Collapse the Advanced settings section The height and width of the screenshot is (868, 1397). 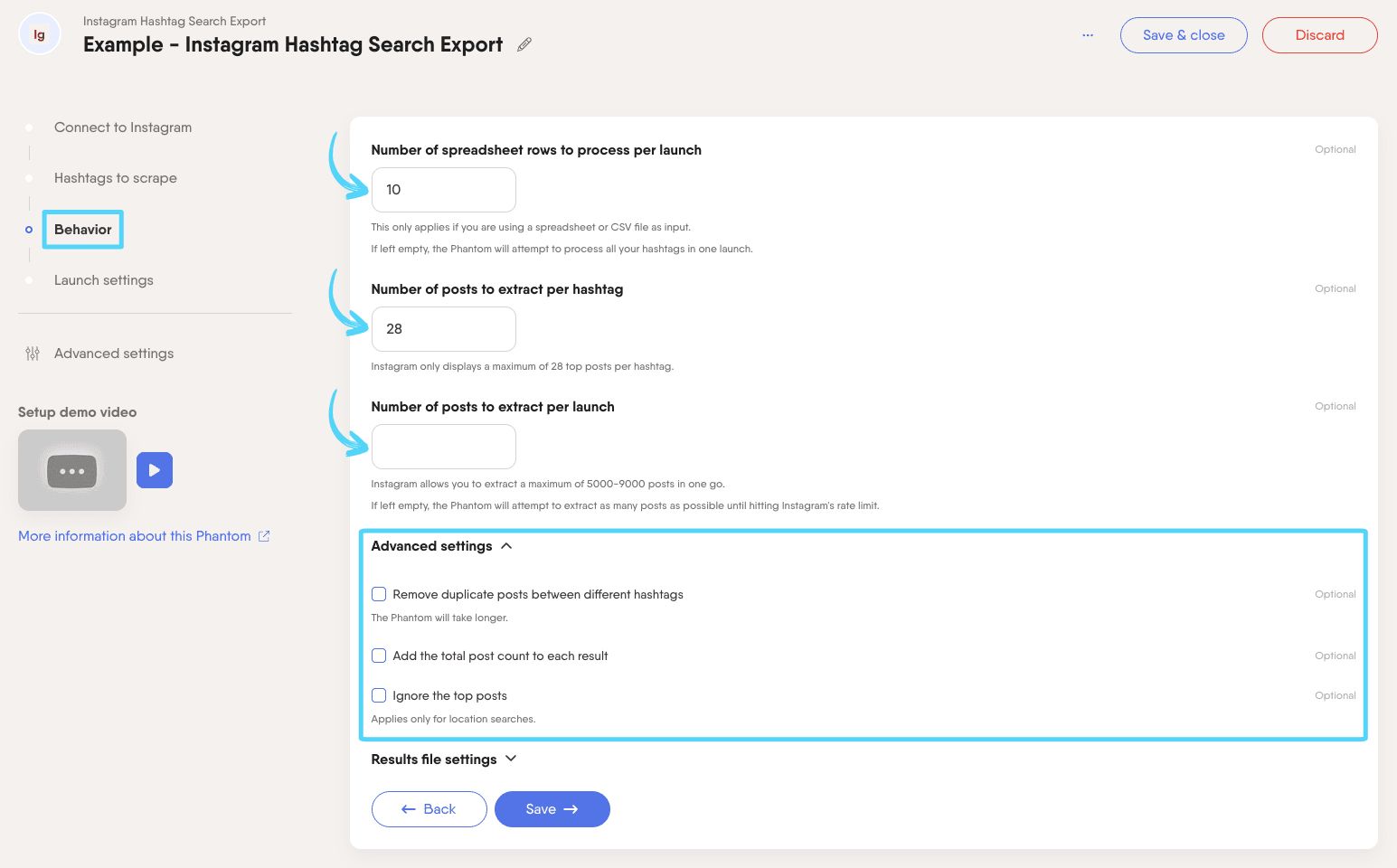pos(442,546)
